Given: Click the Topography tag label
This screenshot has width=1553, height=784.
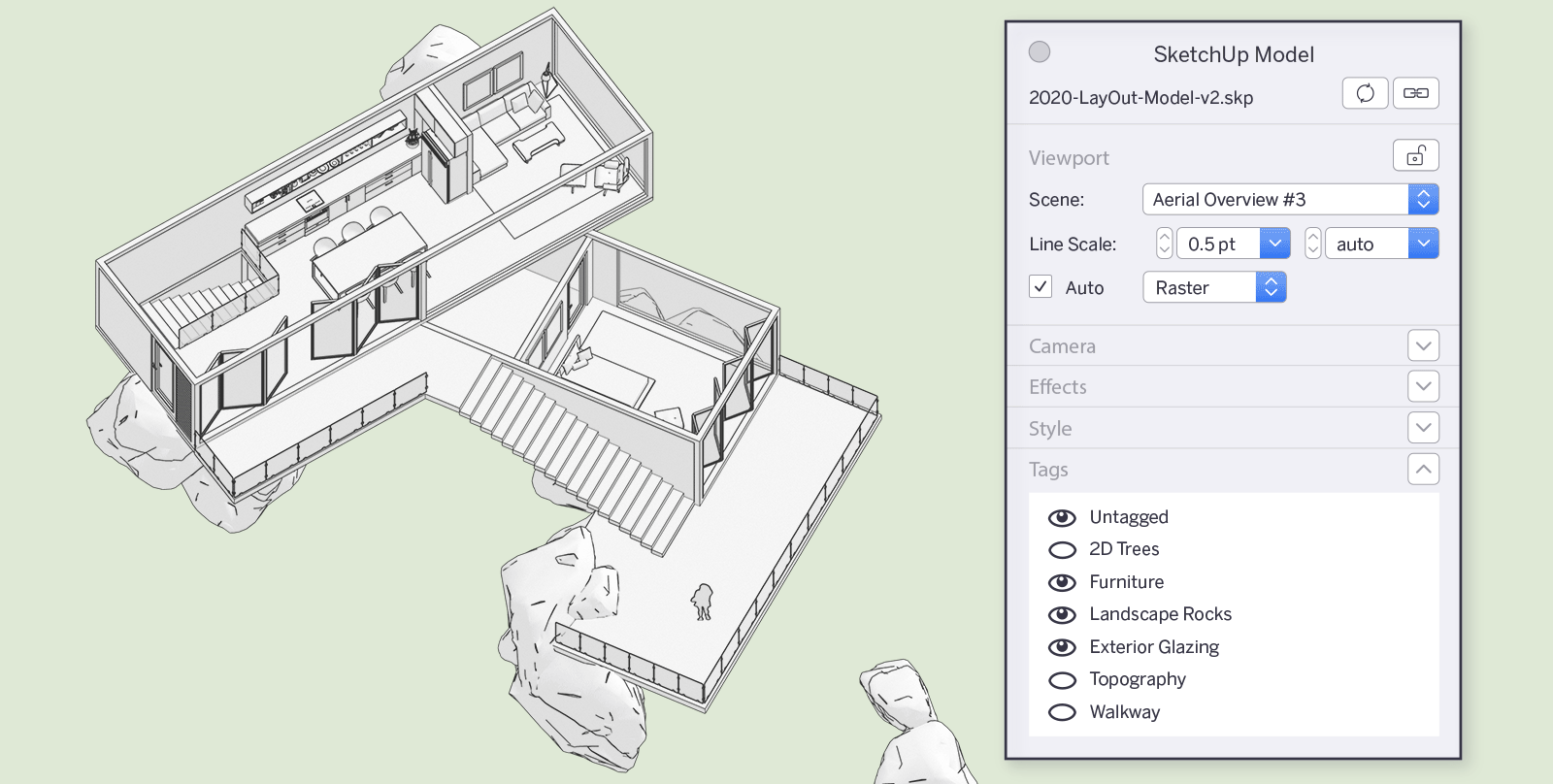Looking at the screenshot, I should (1138, 679).
